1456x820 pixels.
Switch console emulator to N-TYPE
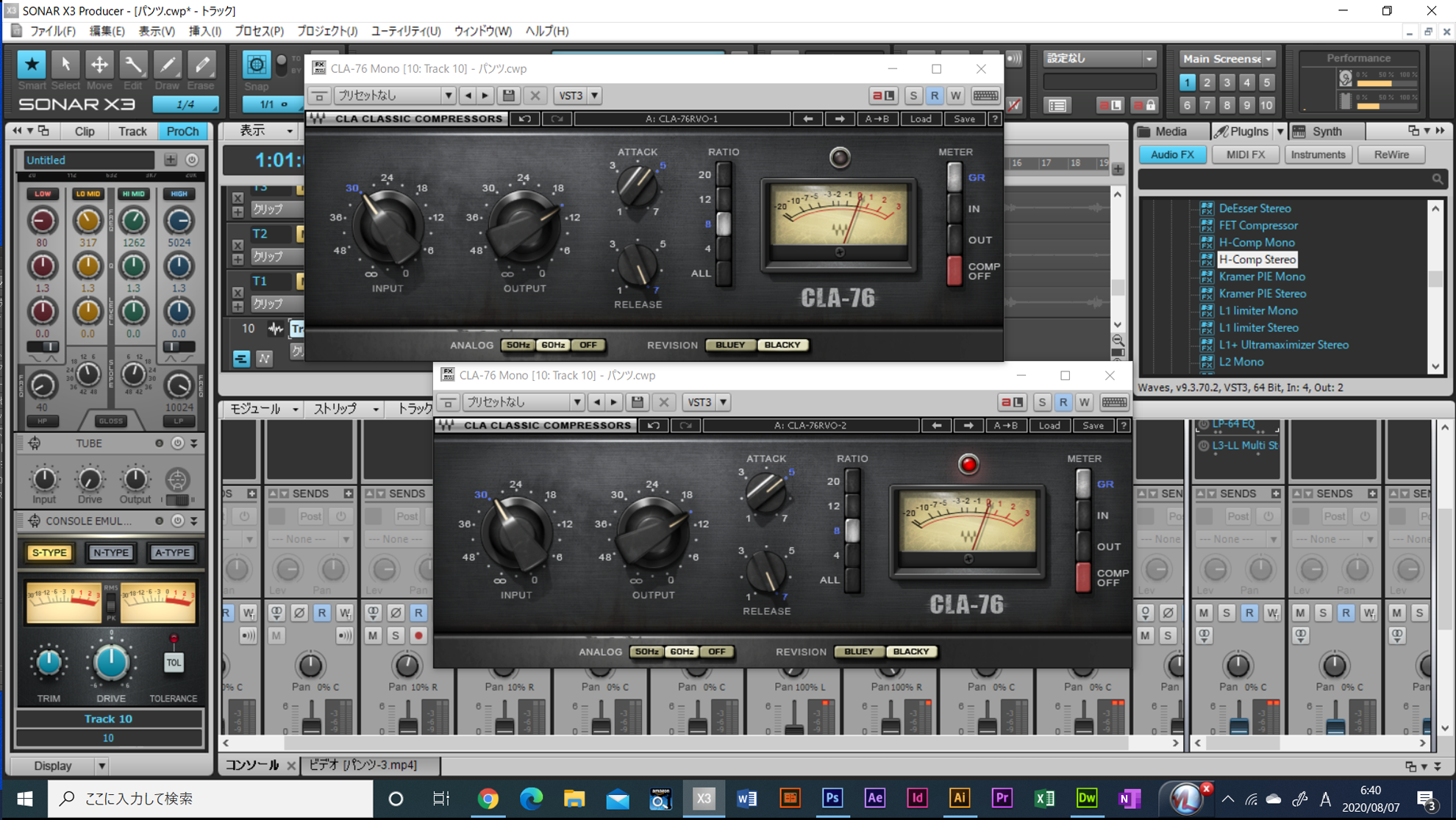click(110, 552)
